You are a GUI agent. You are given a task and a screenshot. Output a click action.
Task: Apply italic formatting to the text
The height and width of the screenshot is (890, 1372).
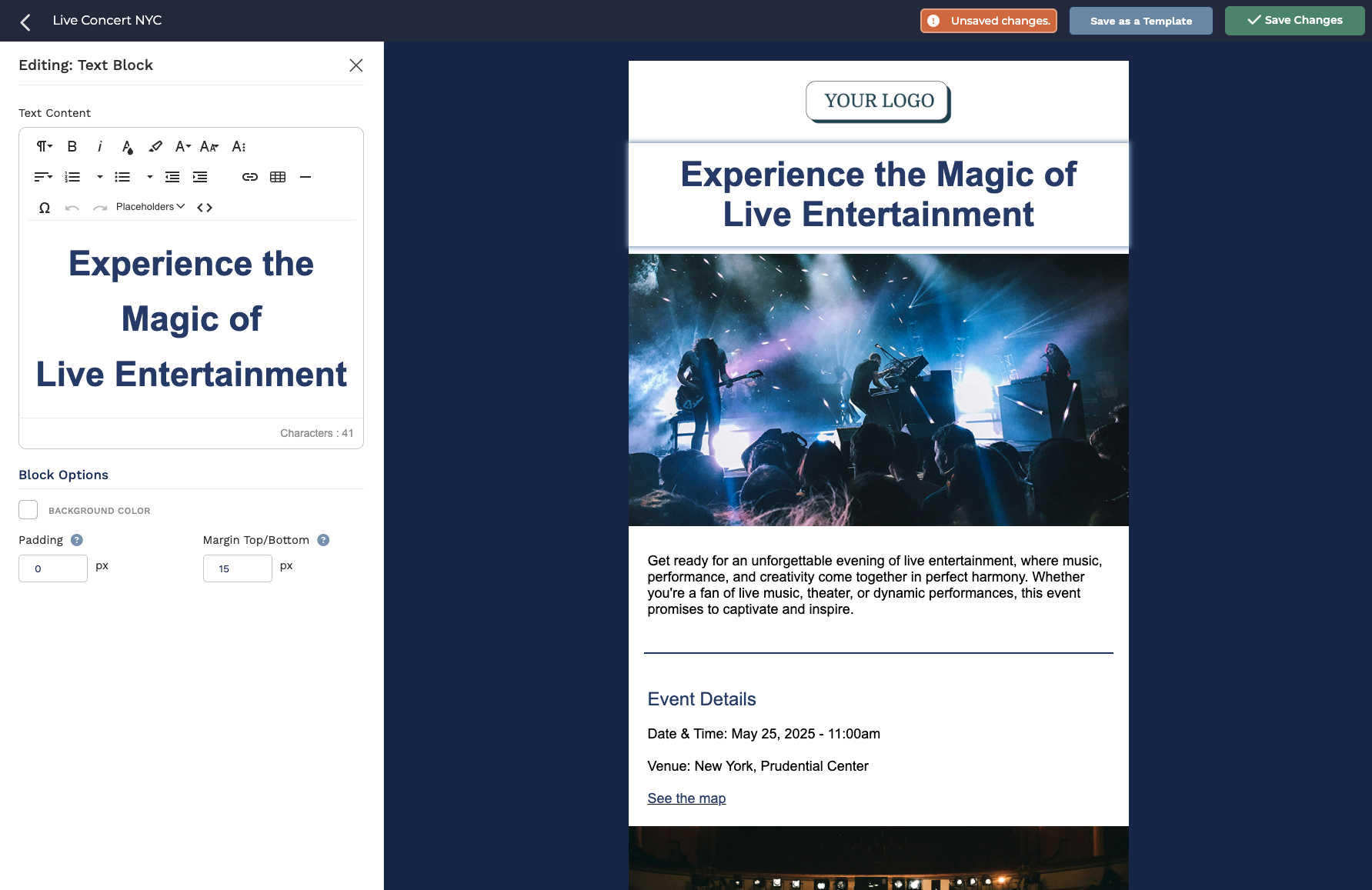click(x=99, y=146)
